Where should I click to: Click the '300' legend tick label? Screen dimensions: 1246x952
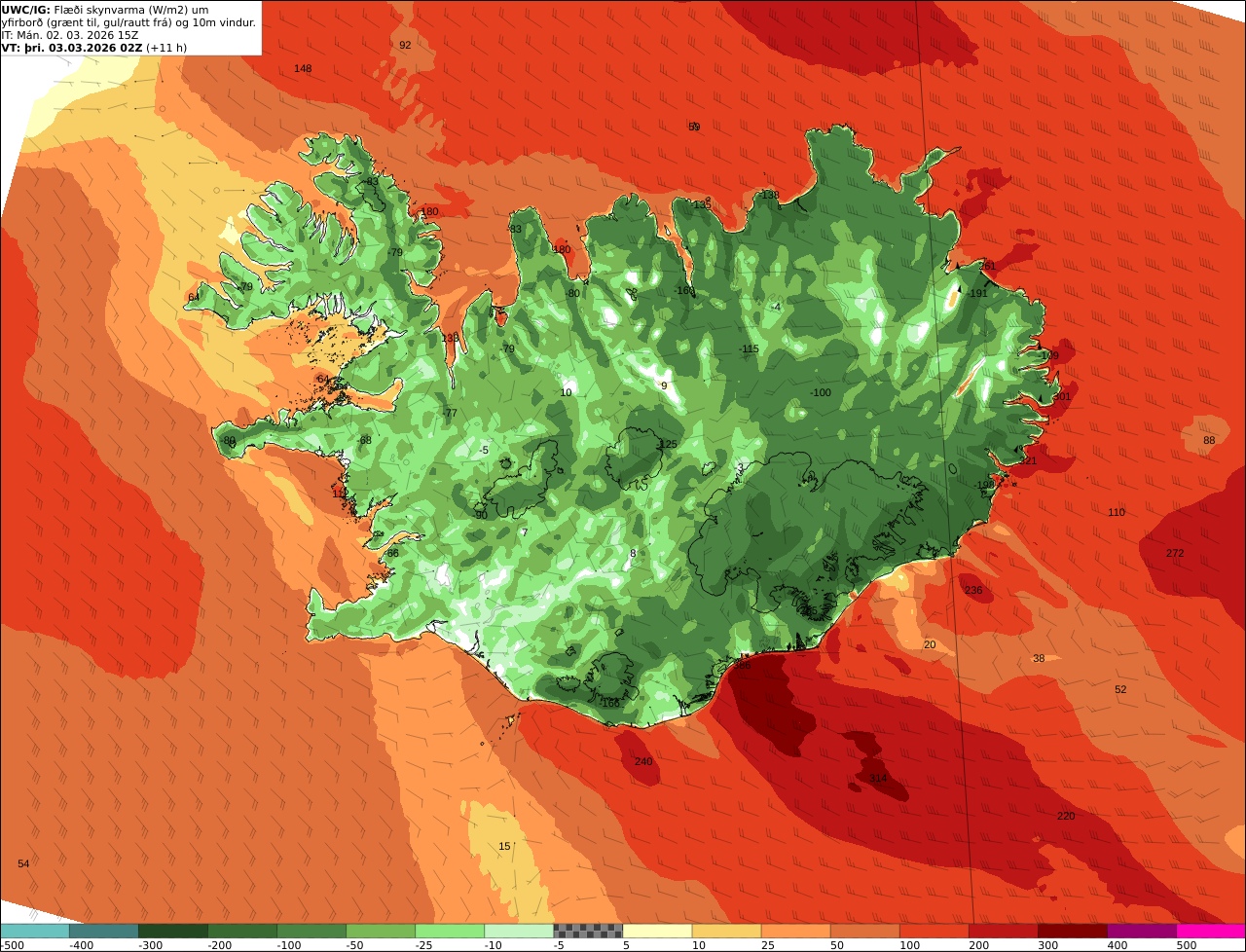point(1047,944)
